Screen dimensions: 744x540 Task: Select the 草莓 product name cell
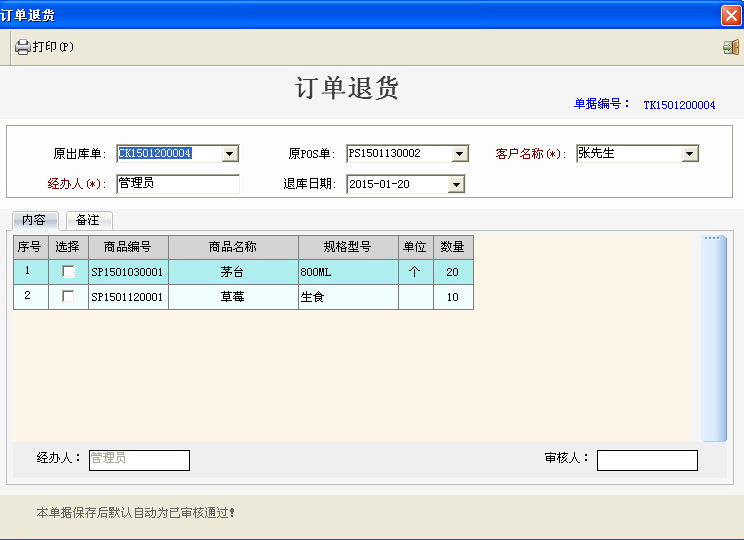coord(233,297)
